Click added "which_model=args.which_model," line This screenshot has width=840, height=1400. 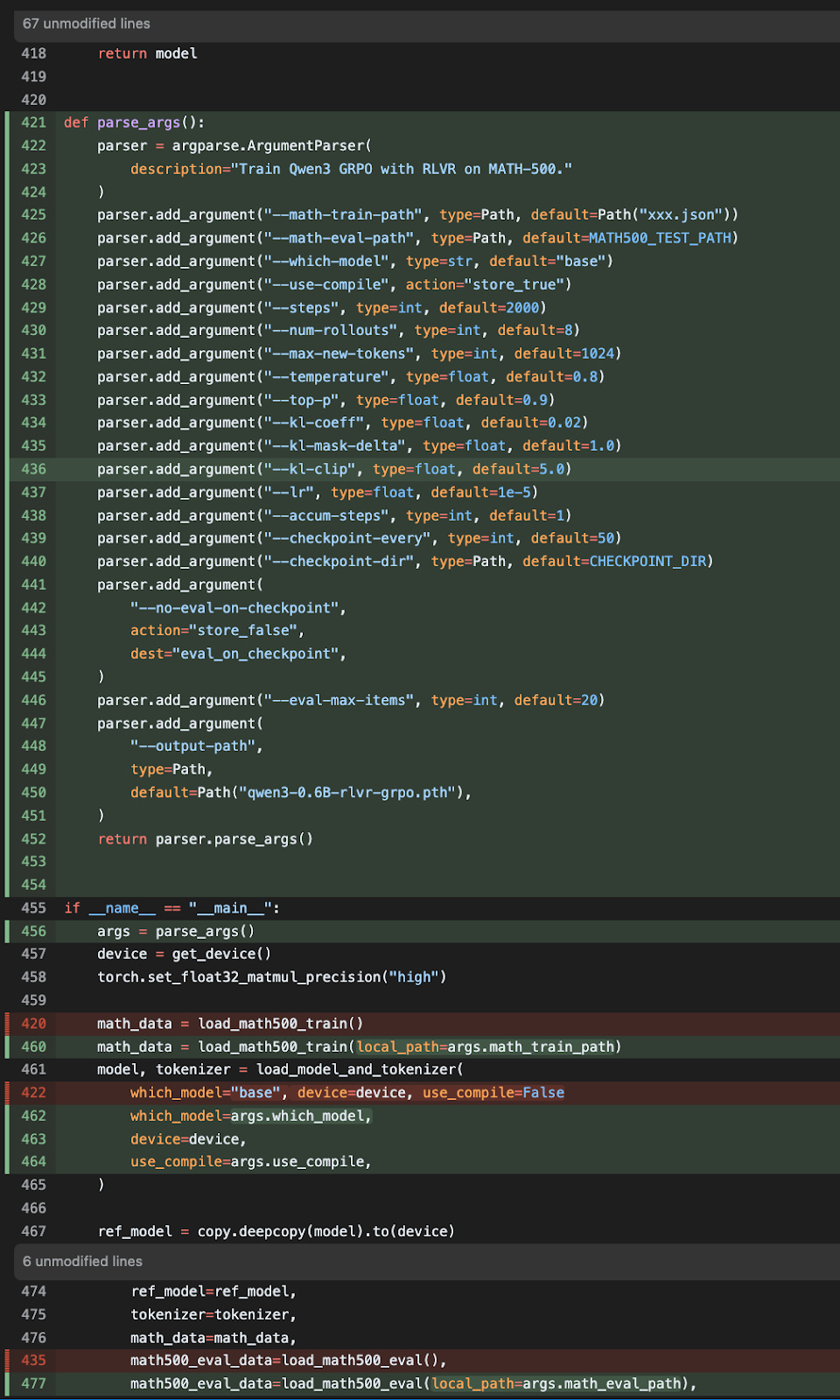click(251, 1116)
